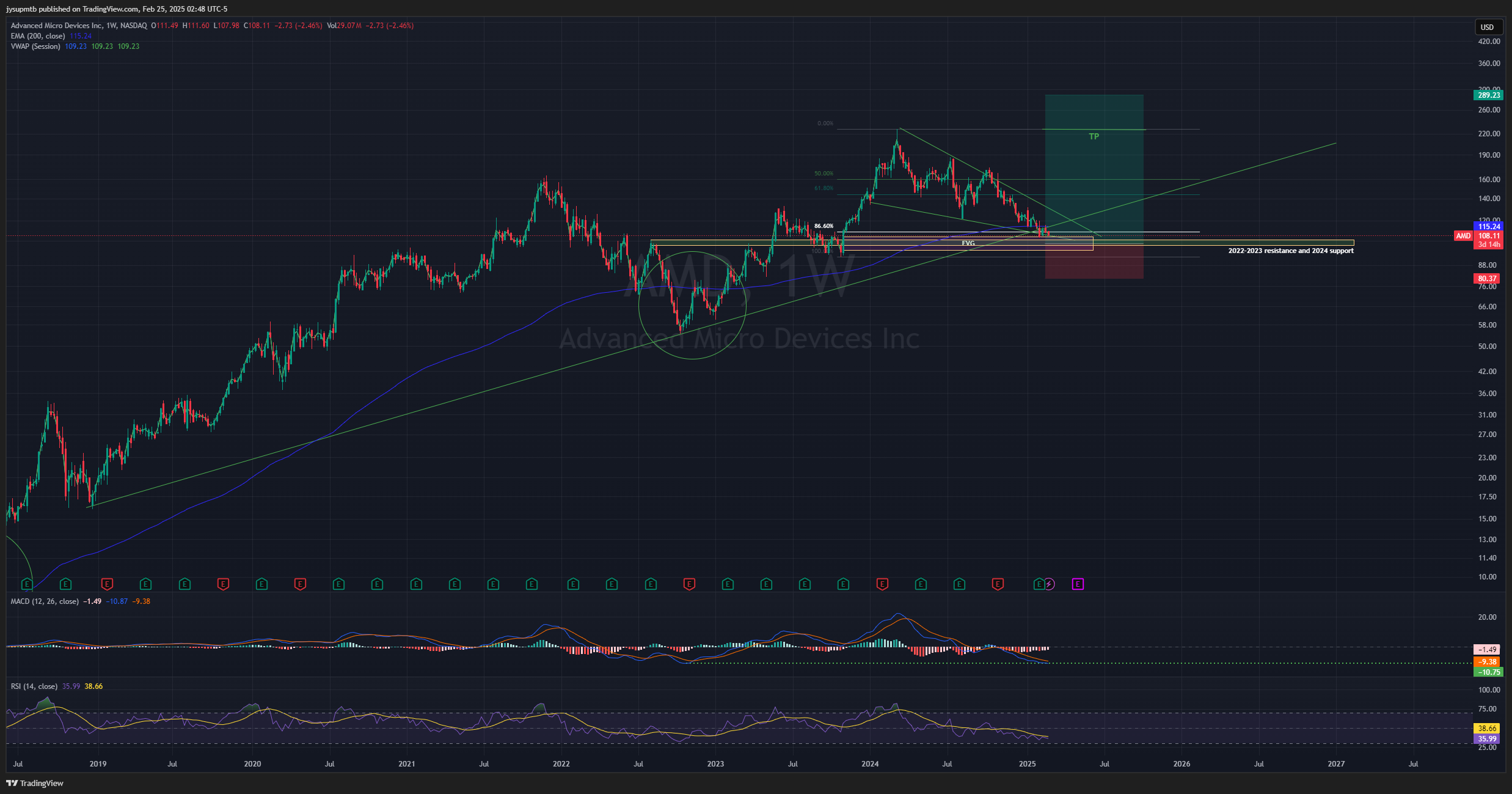Open the earnings marker just after 2021 label

416,584
